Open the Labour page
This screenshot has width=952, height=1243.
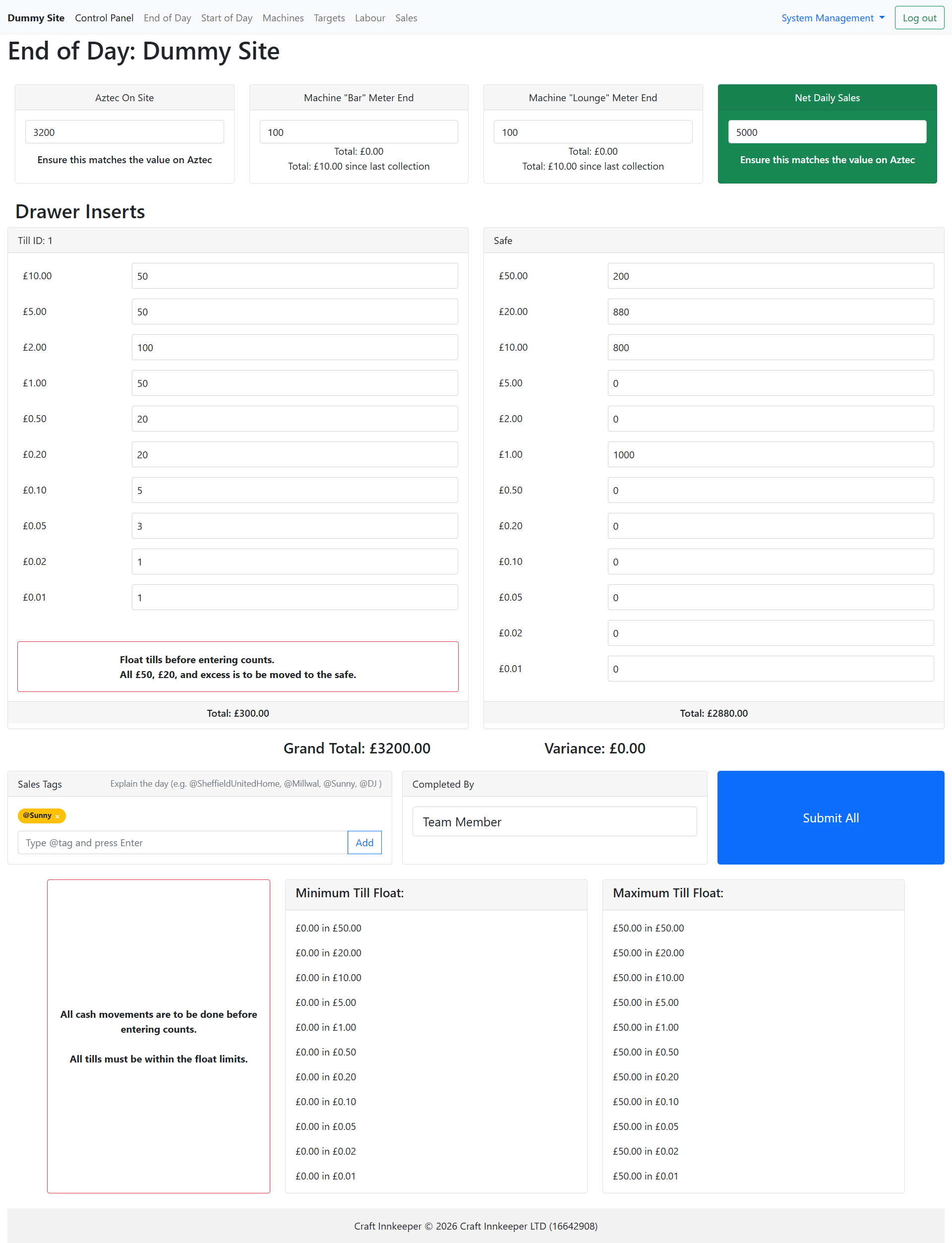(x=370, y=17)
